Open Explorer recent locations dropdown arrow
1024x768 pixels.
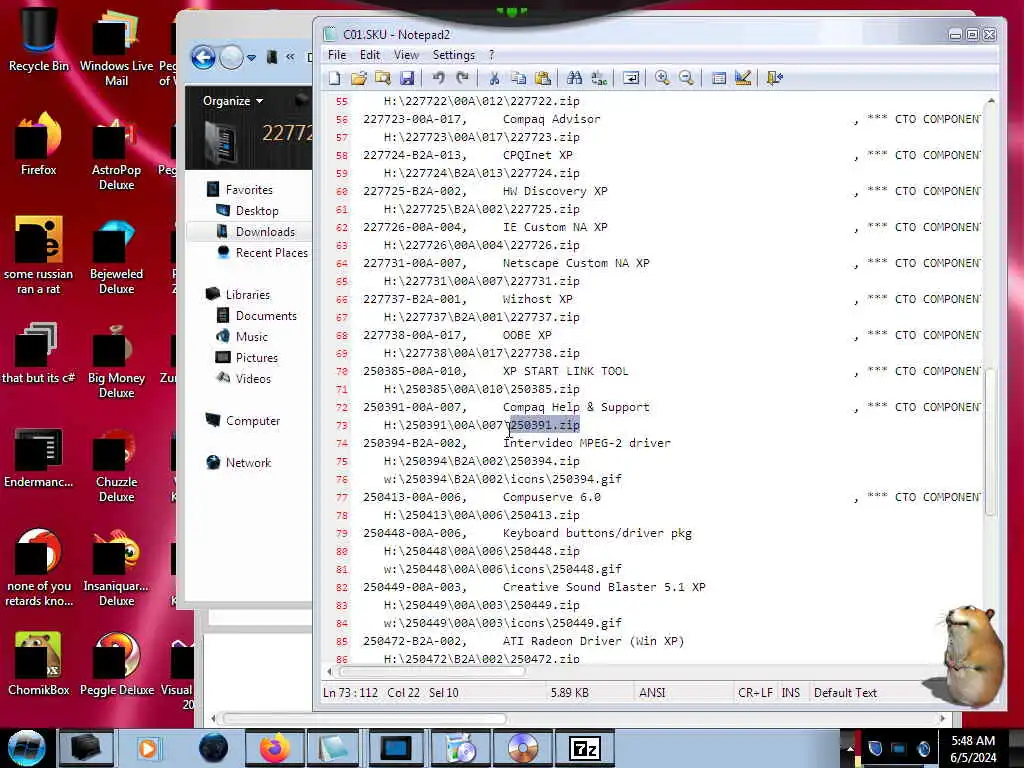251,58
